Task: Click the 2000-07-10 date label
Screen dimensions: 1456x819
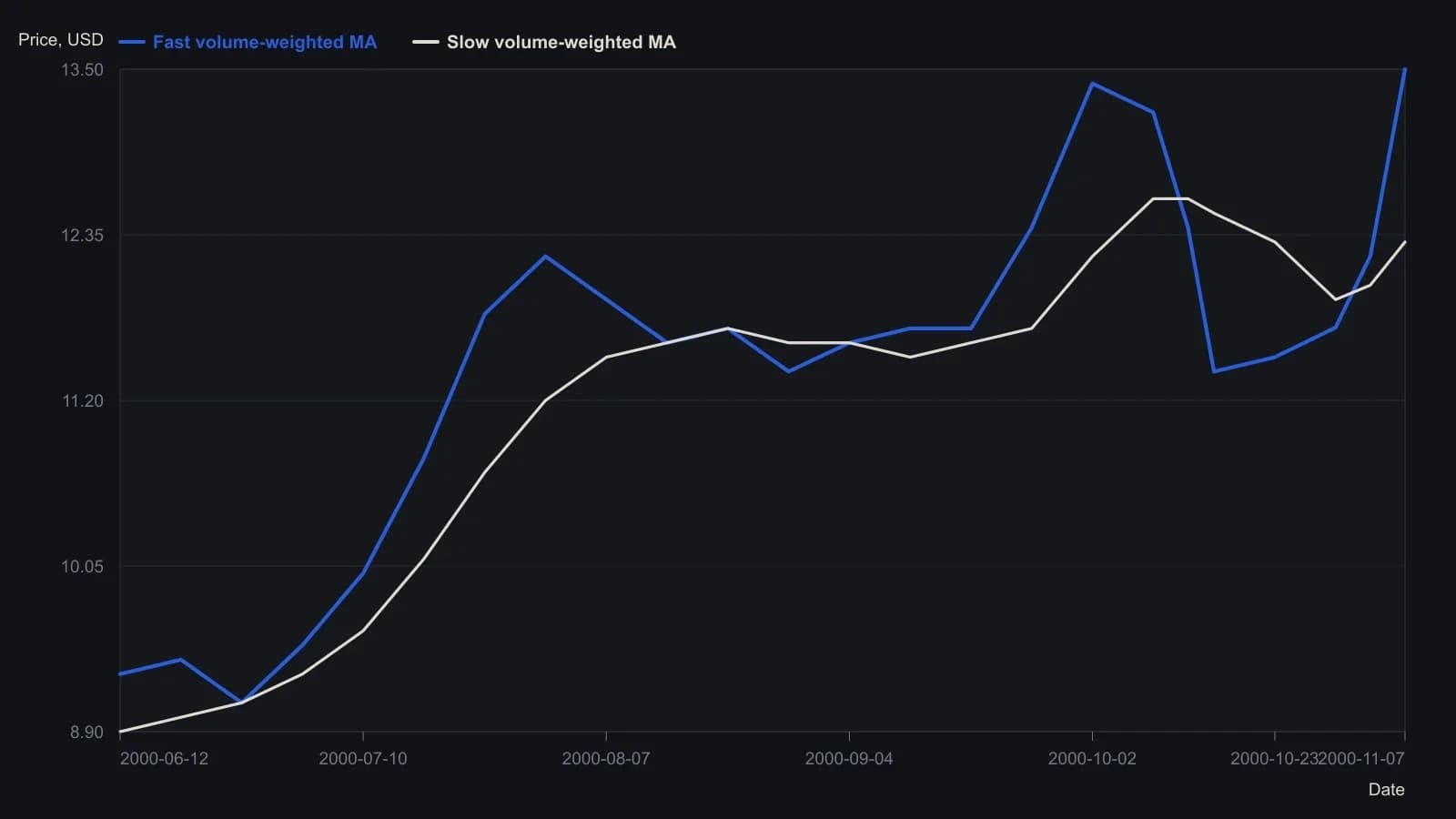Action: tap(363, 759)
